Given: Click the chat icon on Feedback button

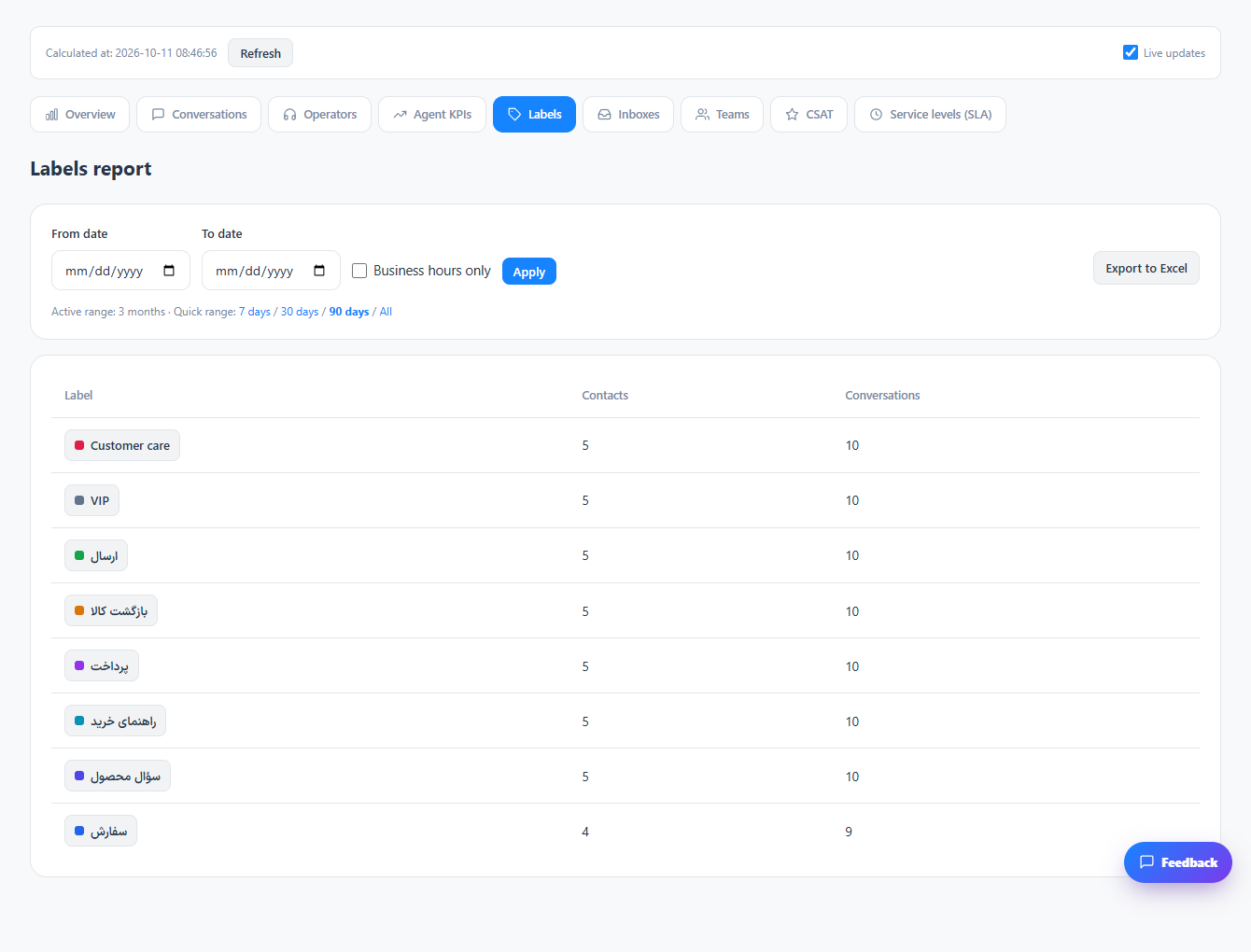Looking at the screenshot, I should click(1147, 862).
